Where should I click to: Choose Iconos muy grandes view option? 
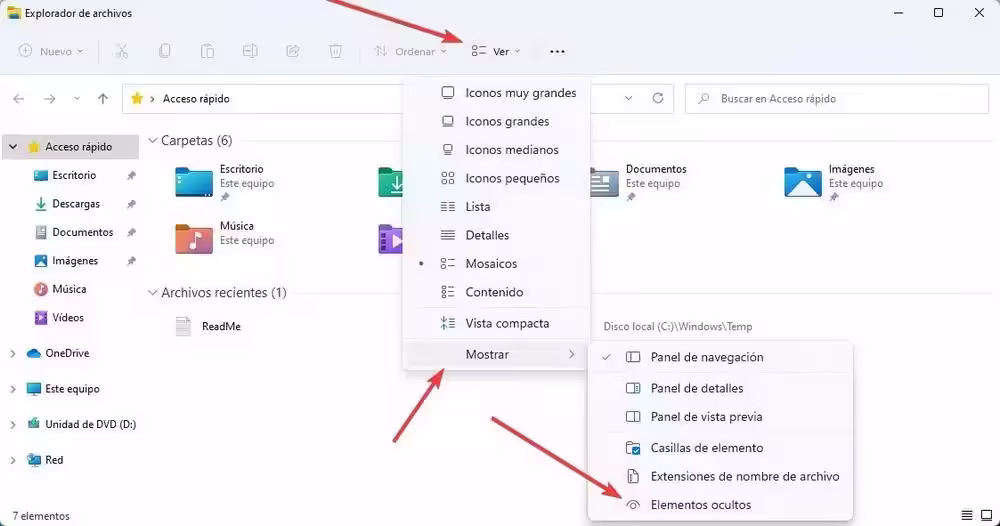coord(520,93)
